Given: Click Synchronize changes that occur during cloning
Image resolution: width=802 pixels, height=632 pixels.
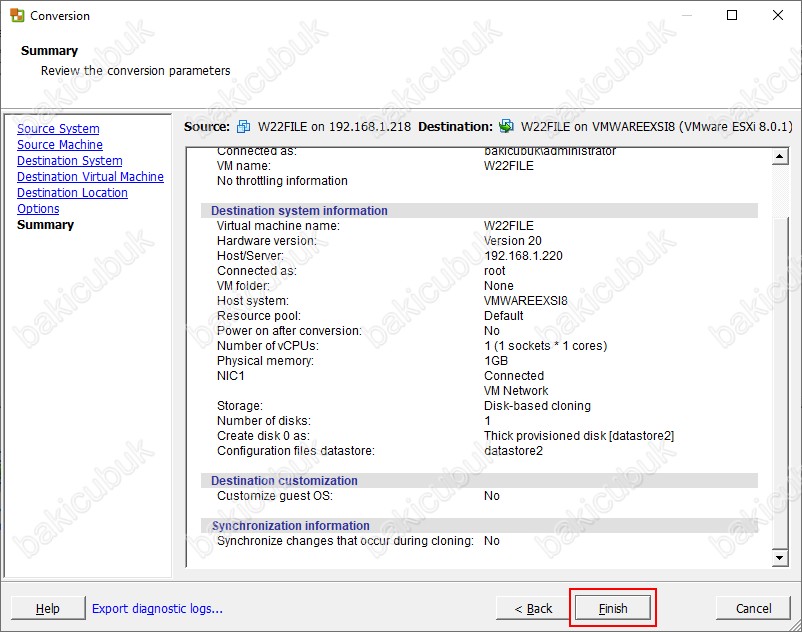Looking at the screenshot, I should tap(345, 540).
